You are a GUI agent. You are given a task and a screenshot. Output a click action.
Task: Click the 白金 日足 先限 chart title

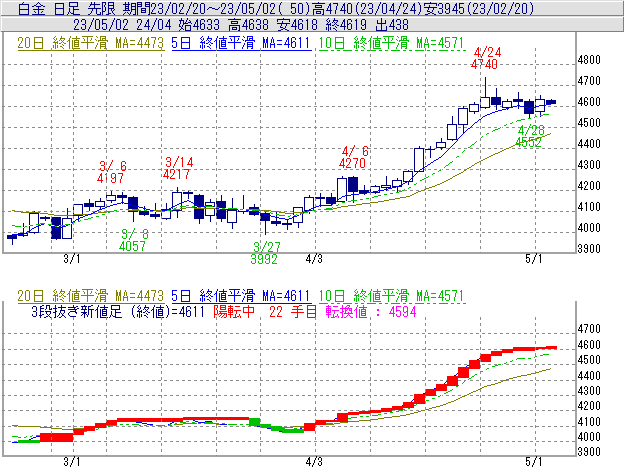click(66, 9)
